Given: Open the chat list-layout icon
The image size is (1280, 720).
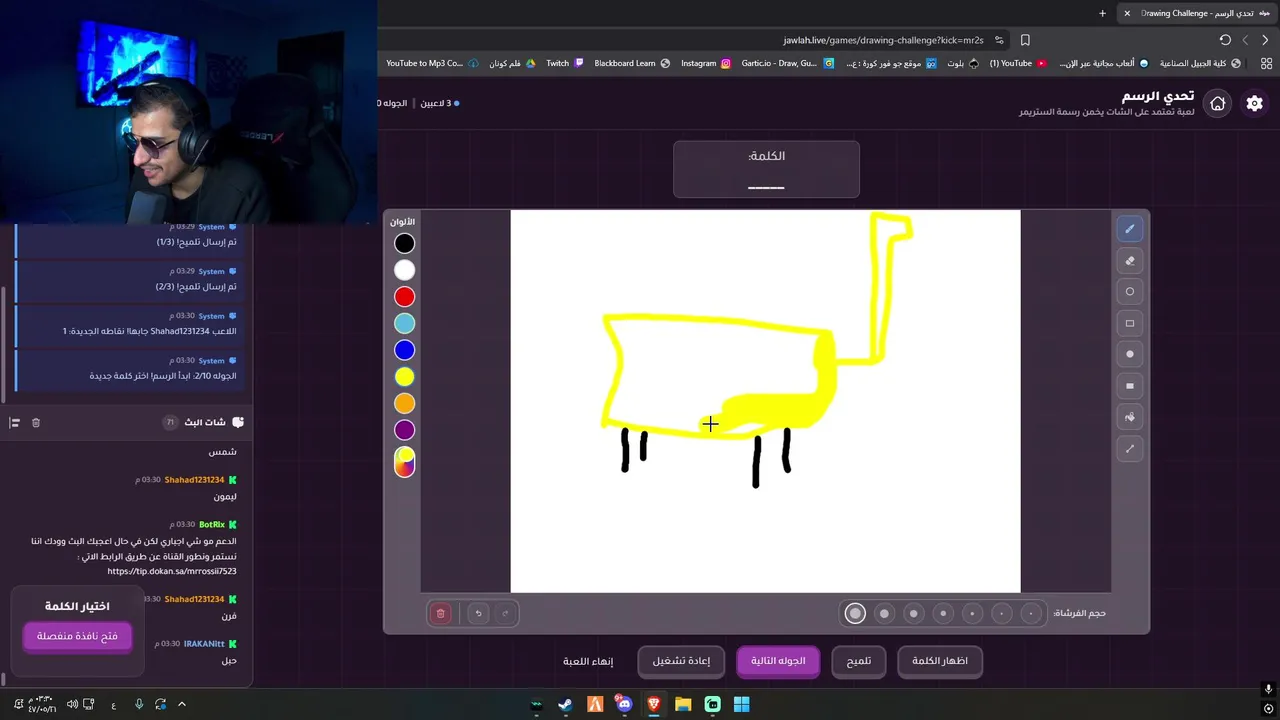Looking at the screenshot, I should click(14, 423).
